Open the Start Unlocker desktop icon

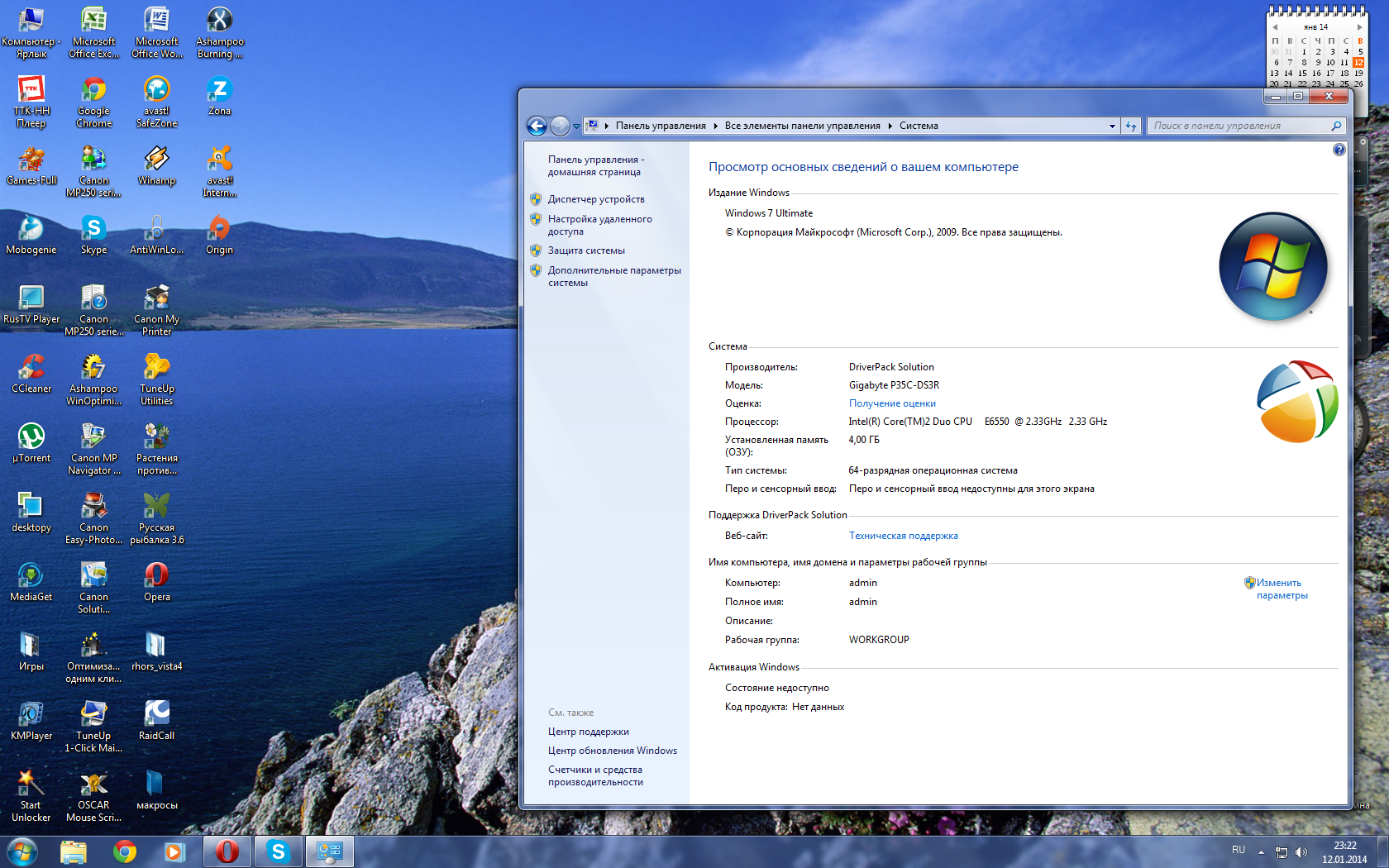click(31, 797)
